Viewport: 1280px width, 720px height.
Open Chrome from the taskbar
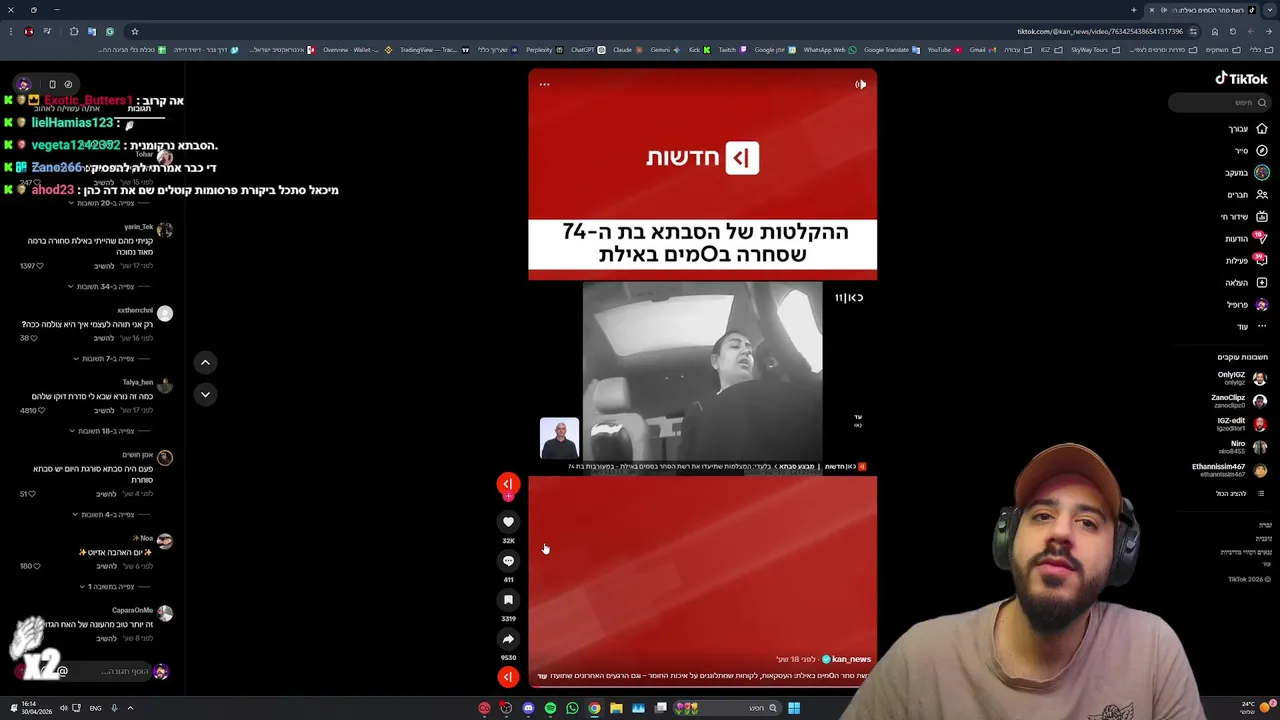point(594,708)
